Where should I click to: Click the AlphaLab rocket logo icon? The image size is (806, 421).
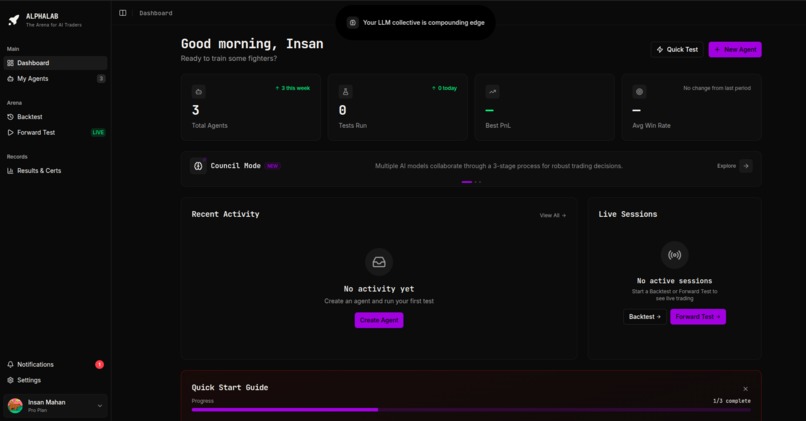(14, 20)
